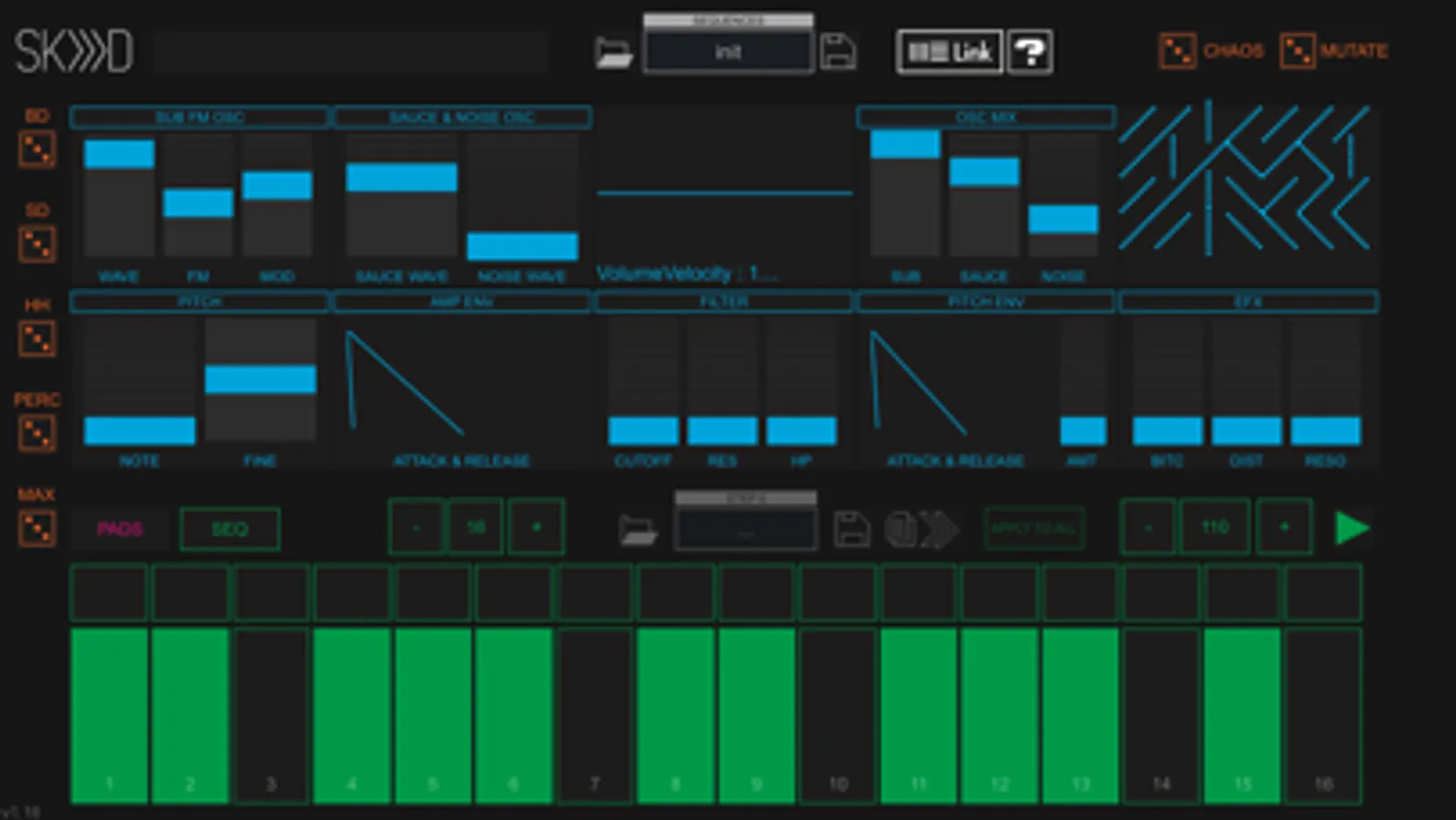Open the init preset selector

tap(727, 52)
